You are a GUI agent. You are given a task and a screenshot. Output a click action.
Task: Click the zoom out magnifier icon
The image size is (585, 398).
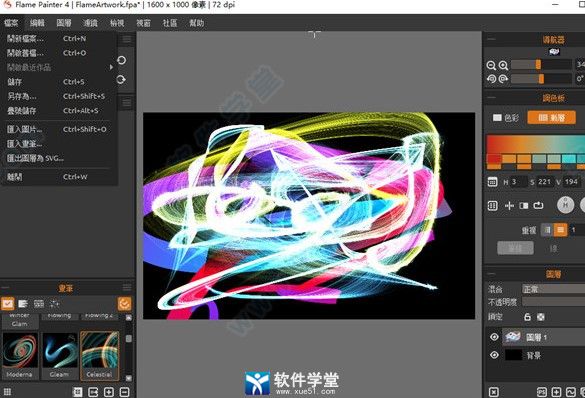(491, 66)
